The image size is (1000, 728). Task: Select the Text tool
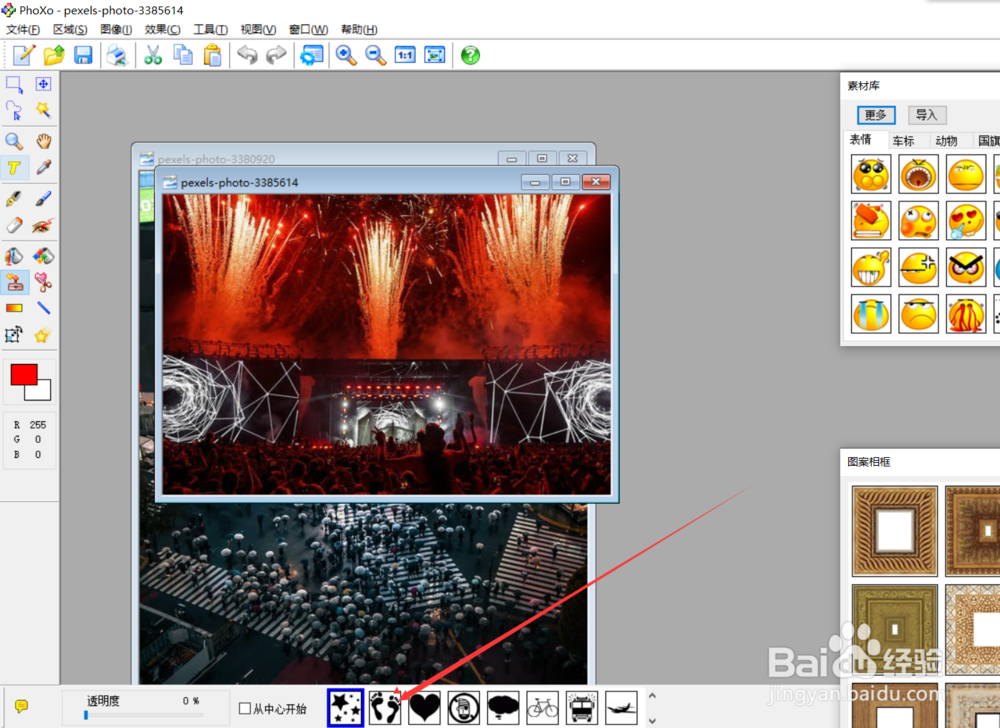(14, 168)
